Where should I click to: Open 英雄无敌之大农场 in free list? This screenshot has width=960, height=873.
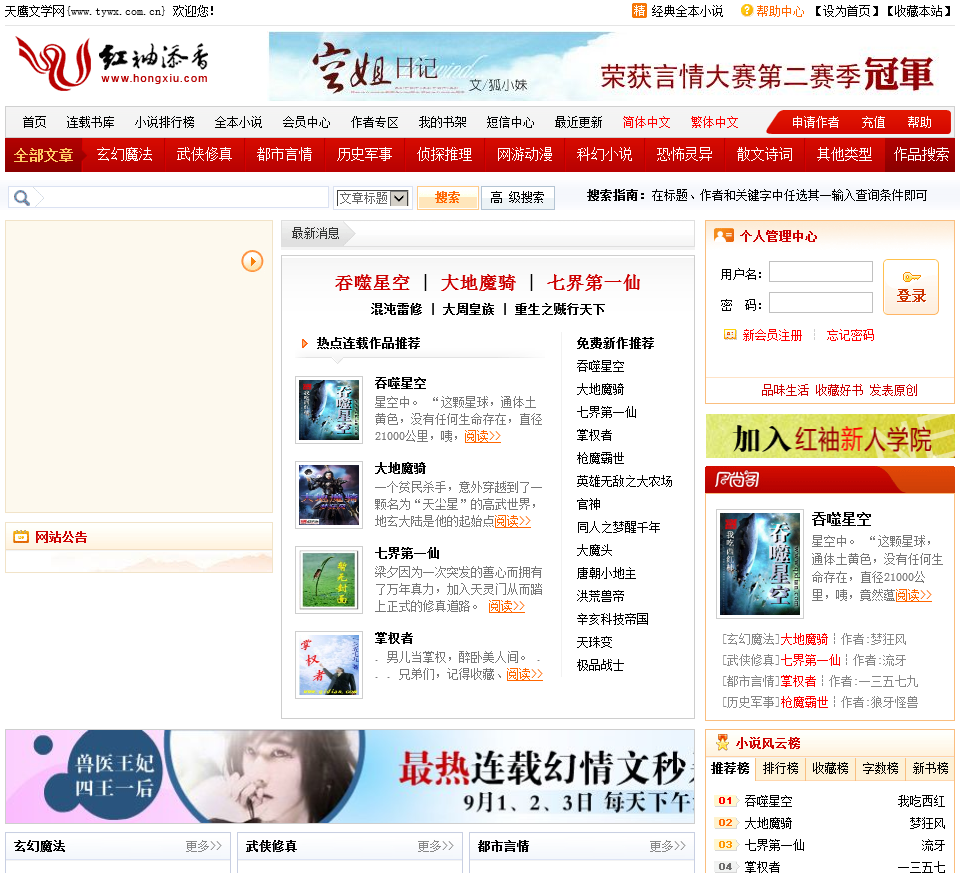[x=624, y=481]
